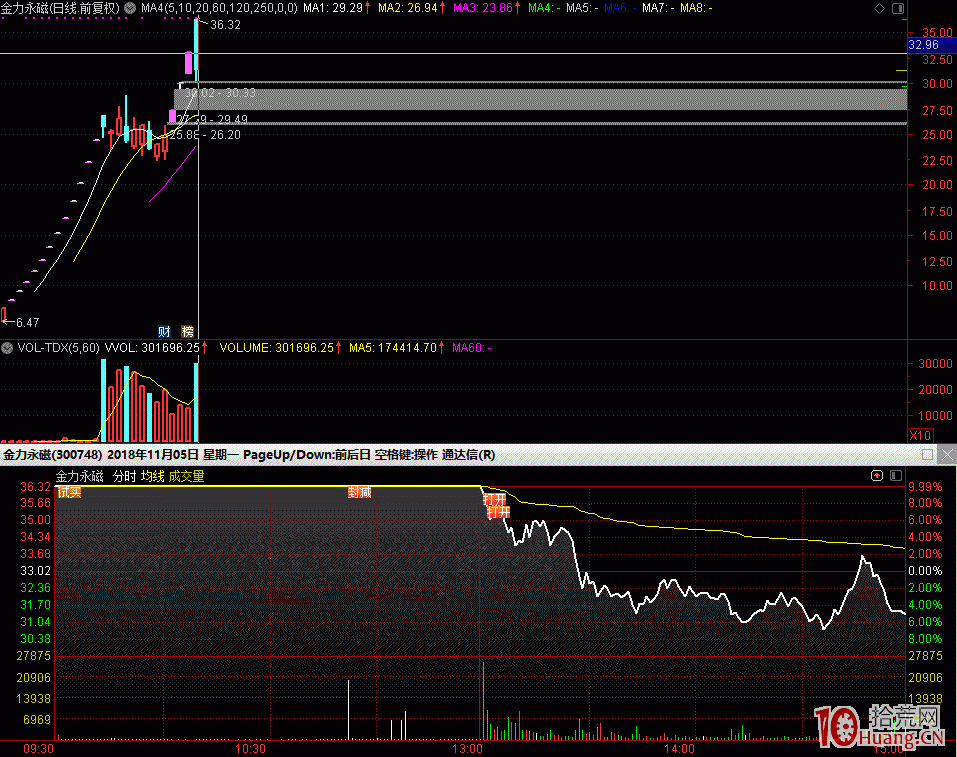
Task: Click the MA3: 23.86 value
Action: click(x=483, y=8)
